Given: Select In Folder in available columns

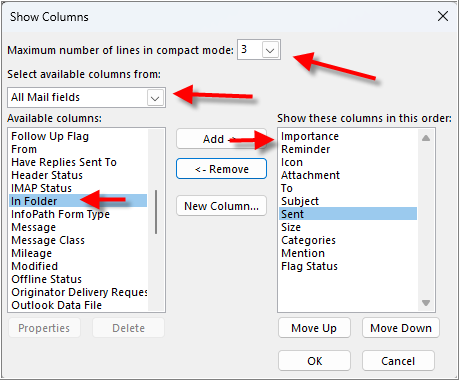Looking at the screenshot, I should pyautogui.click(x=78, y=201).
